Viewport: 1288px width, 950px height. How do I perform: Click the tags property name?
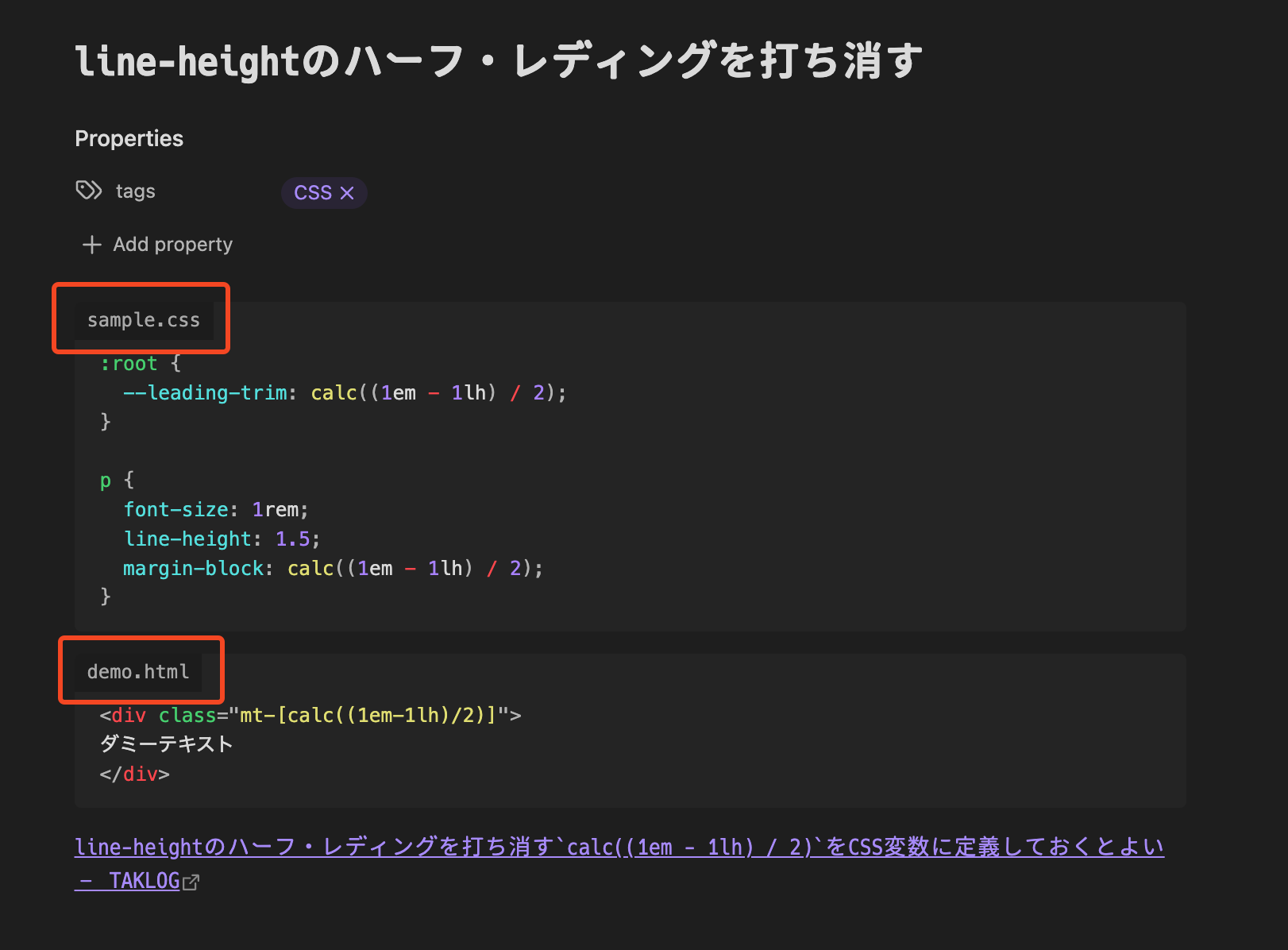click(136, 191)
